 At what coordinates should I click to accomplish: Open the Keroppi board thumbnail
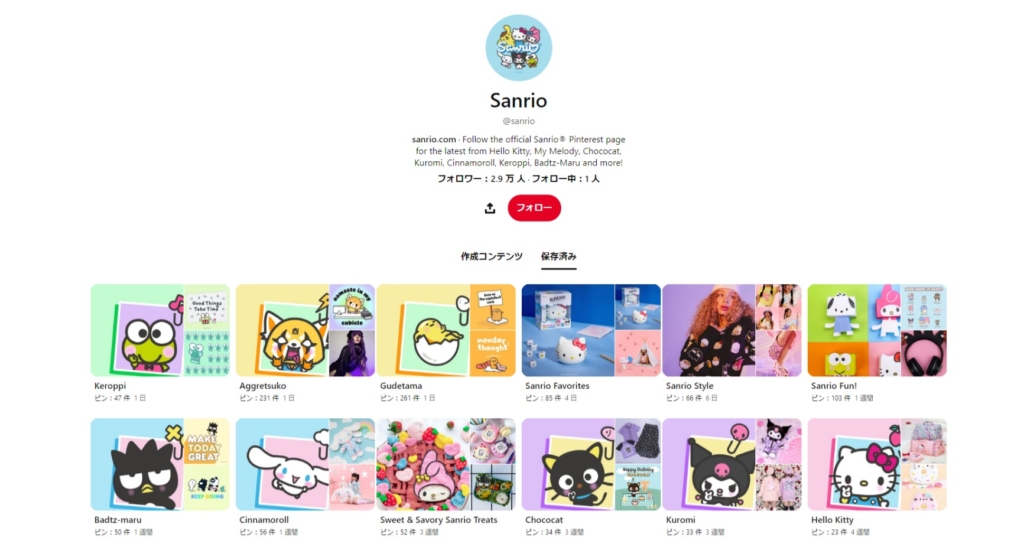click(160, 330)
